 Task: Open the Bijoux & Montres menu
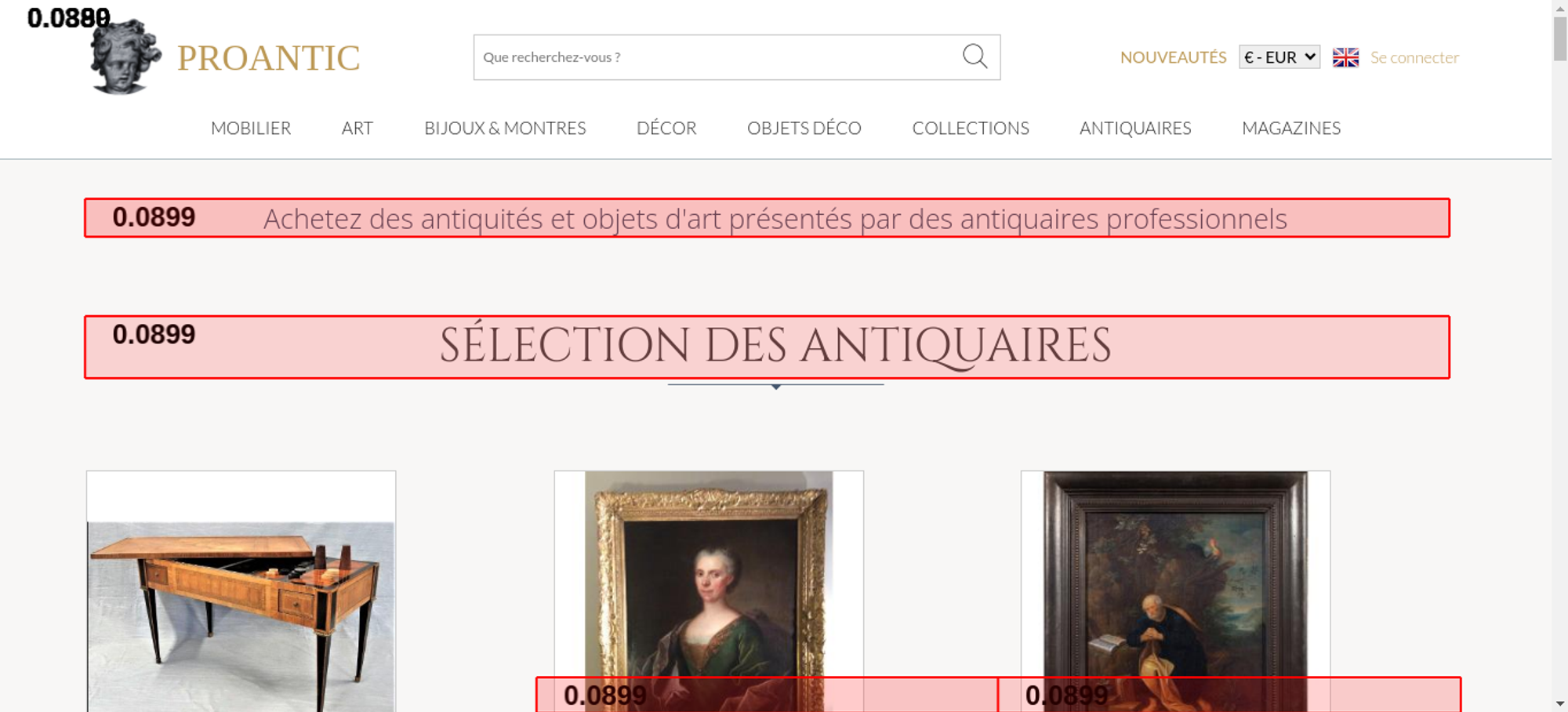[505, 128]
